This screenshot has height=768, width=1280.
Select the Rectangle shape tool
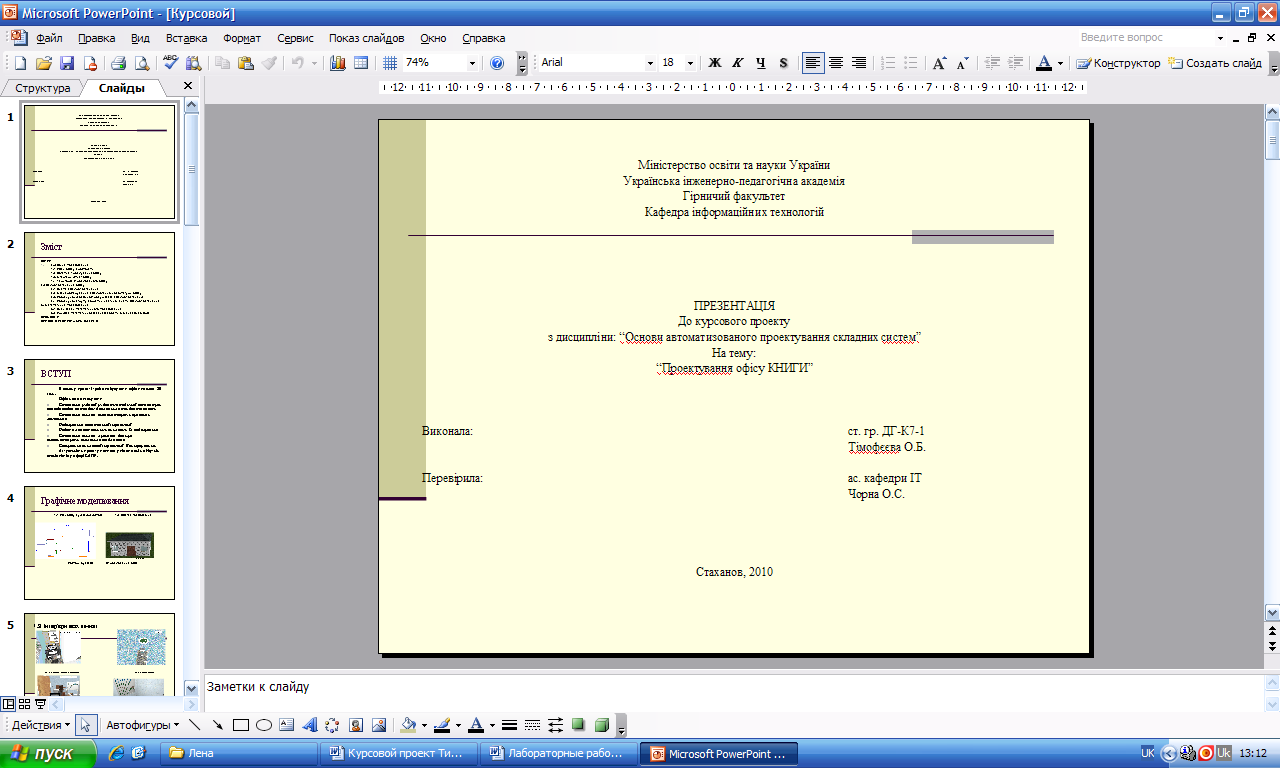(x=240, y=725)
